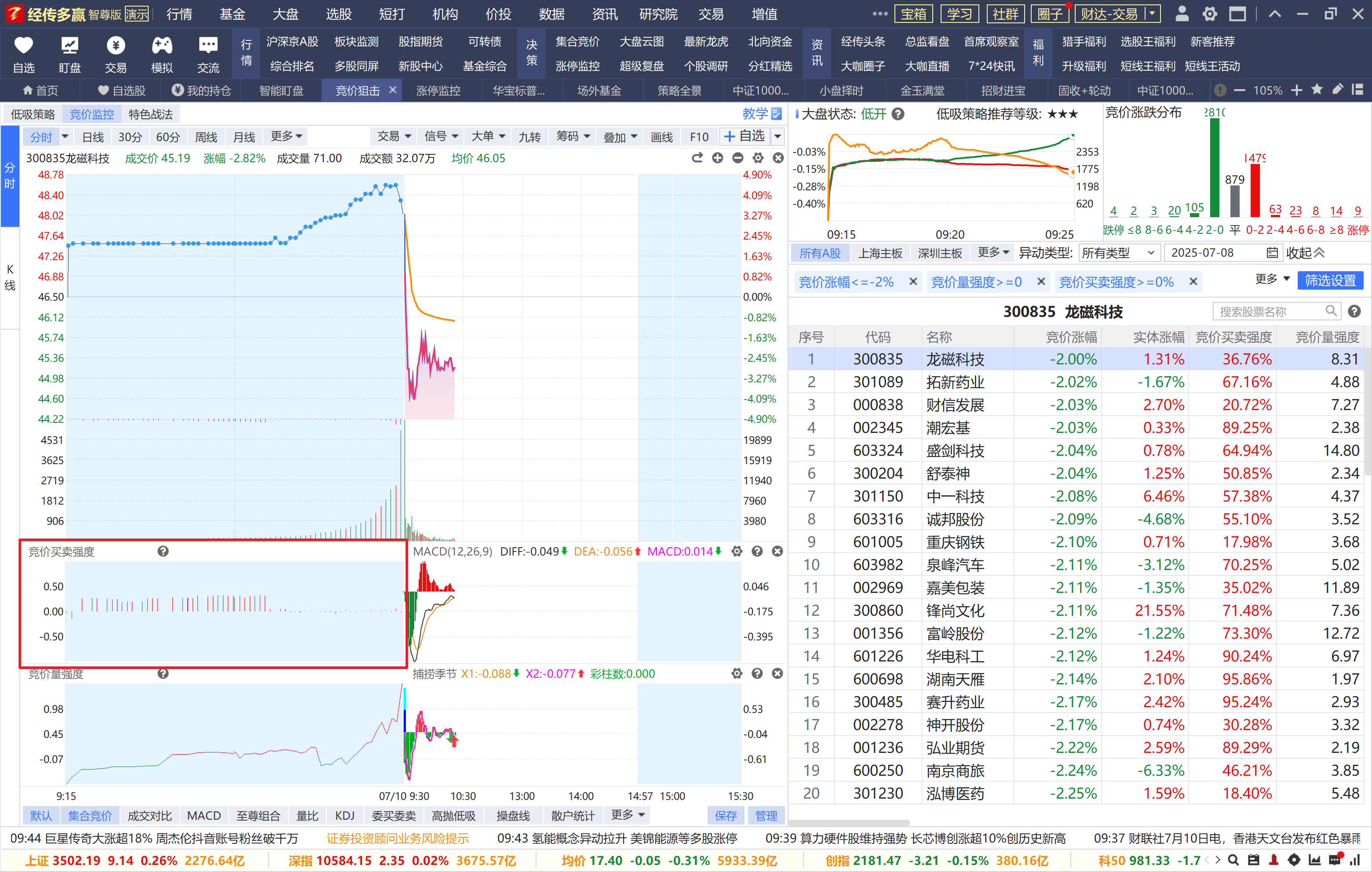Click the zoom-in plus next to 105%
The height and width of the screenshot is (872, 1372).
(1297, 90)
